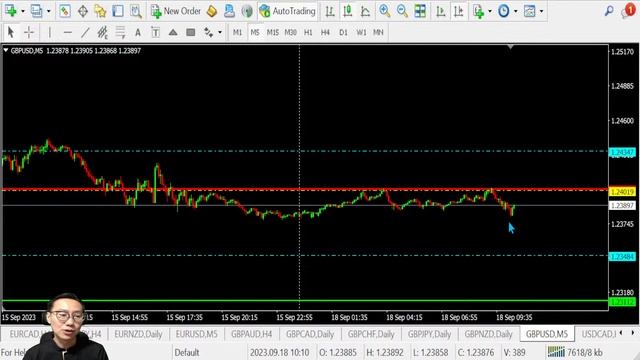Show the Market Watch window

64,11
